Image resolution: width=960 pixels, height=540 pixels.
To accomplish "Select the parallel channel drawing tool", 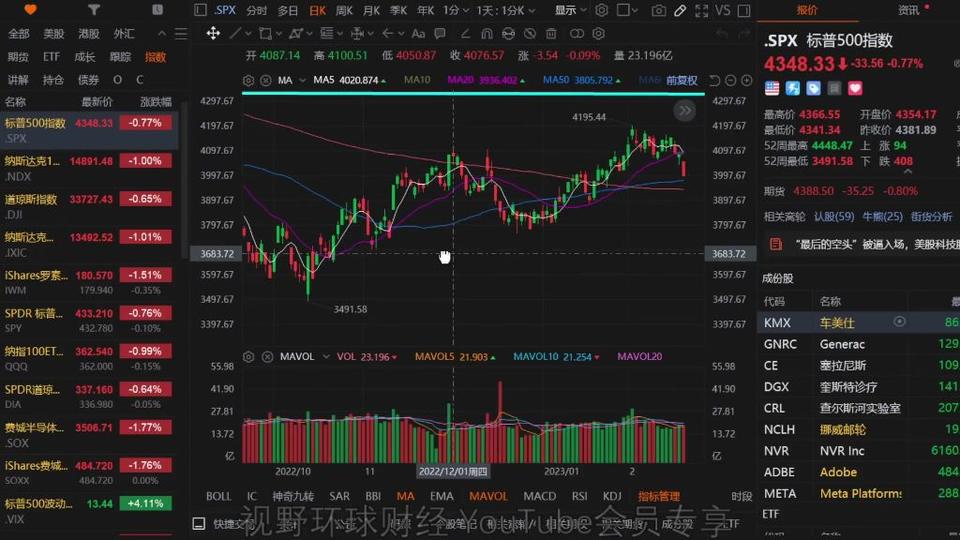I will pyautogui.click(x=296, y=33).
